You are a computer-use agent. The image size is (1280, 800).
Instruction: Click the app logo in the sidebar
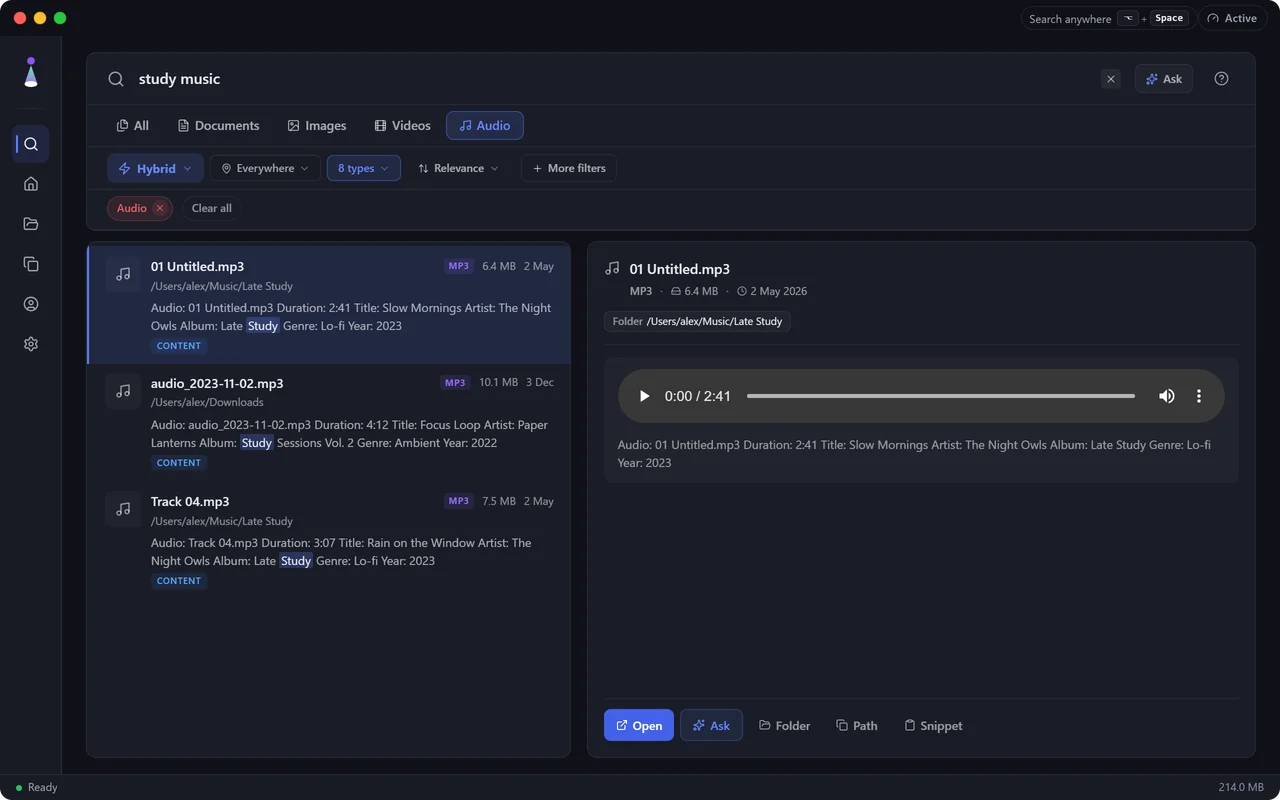coord(31,72)
